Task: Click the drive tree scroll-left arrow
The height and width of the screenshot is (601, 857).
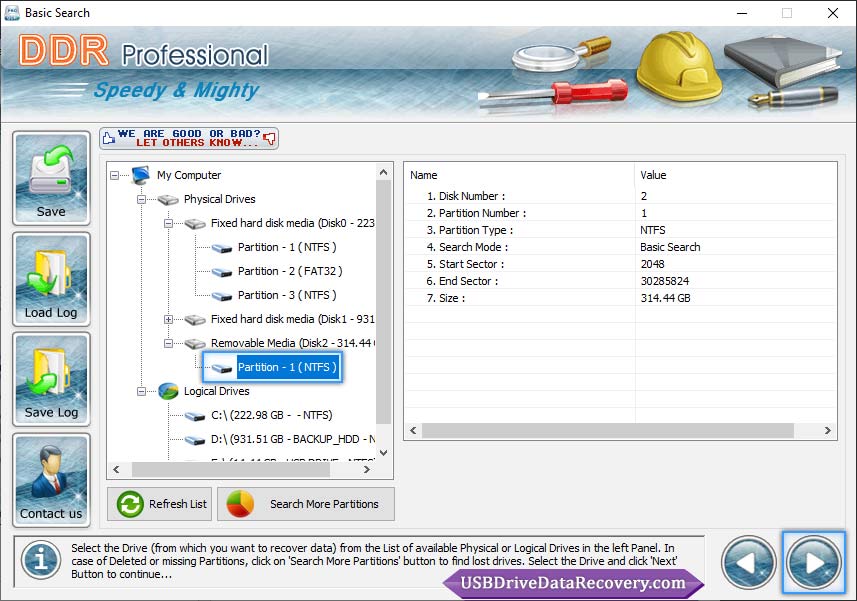Action: tap(116, 469)
